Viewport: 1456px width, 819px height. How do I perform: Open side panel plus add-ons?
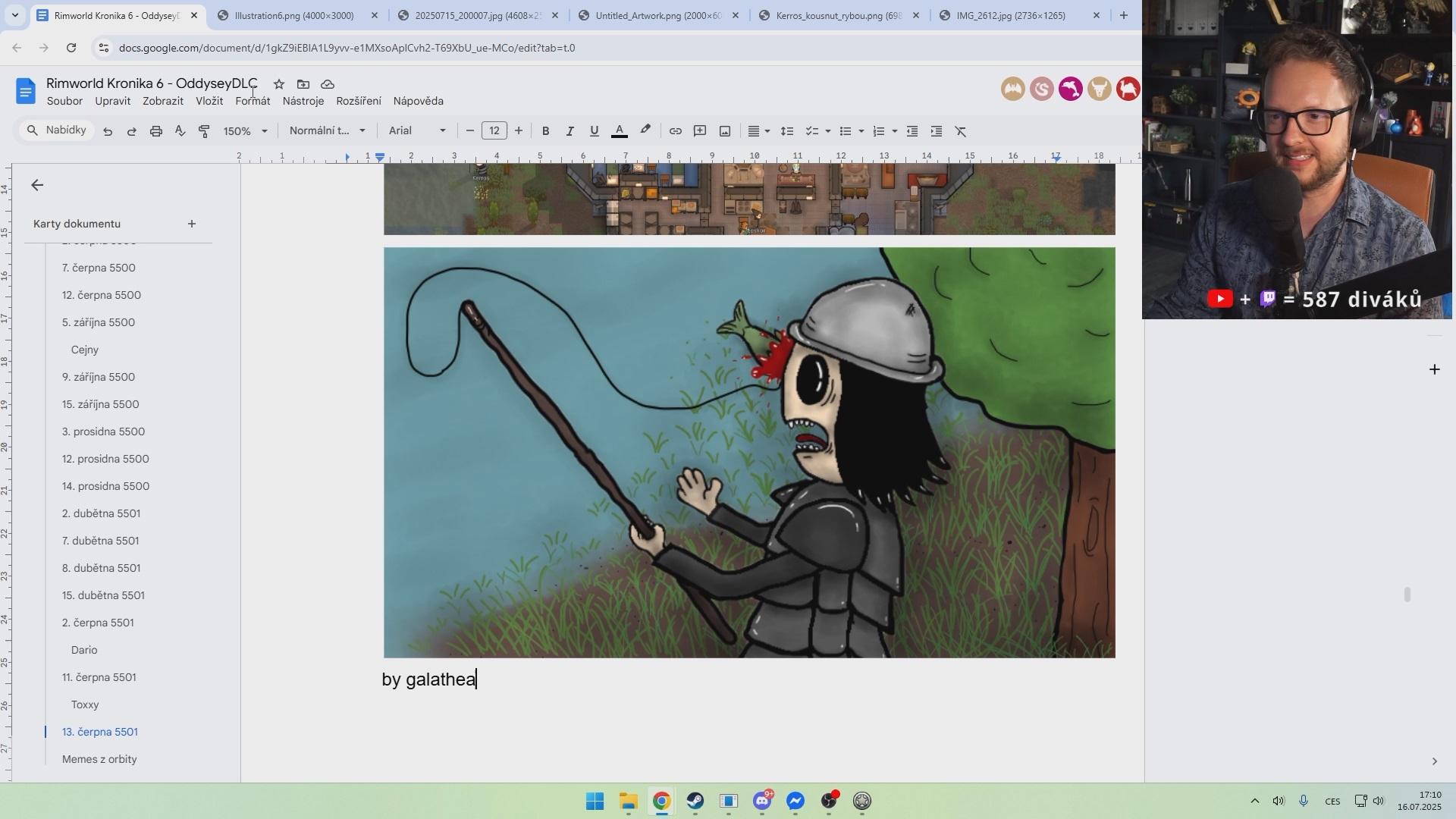pyautogui.click(x=1434, y=369)
